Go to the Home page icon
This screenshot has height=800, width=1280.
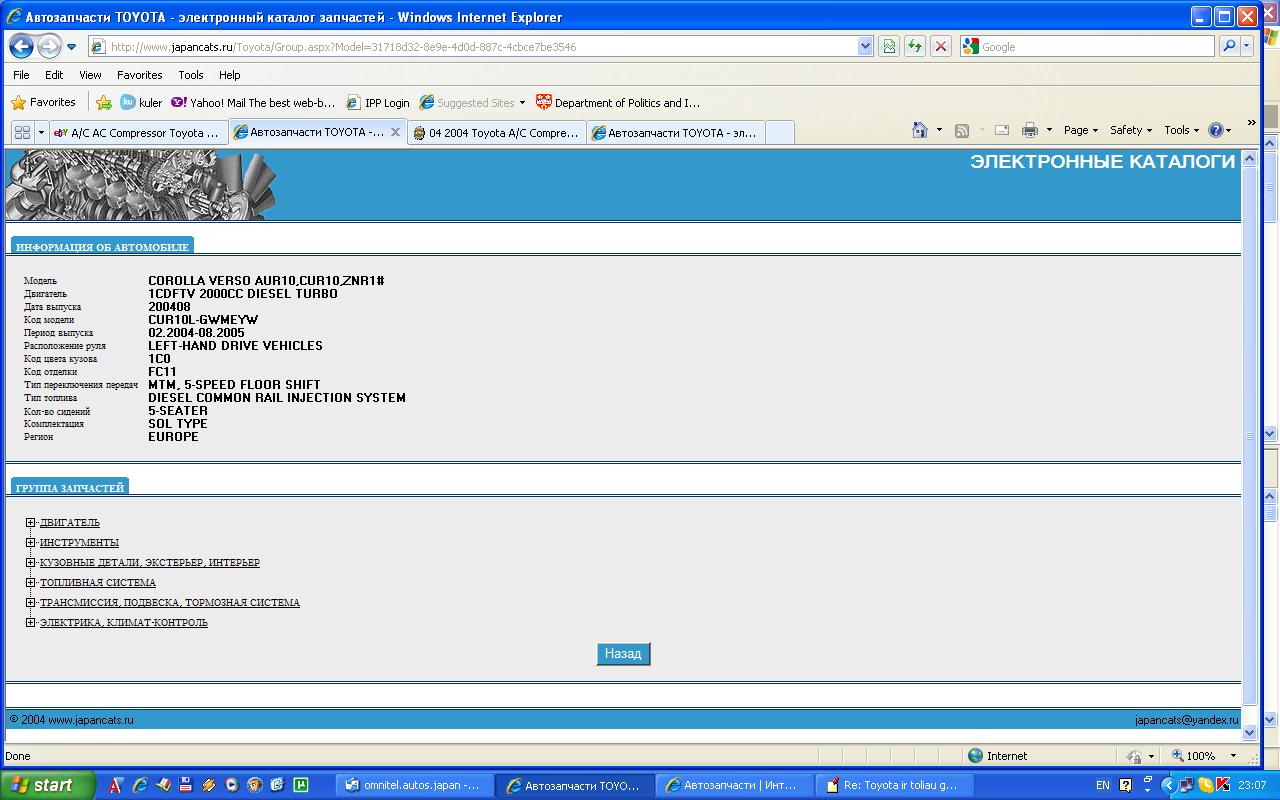[921, 130]
